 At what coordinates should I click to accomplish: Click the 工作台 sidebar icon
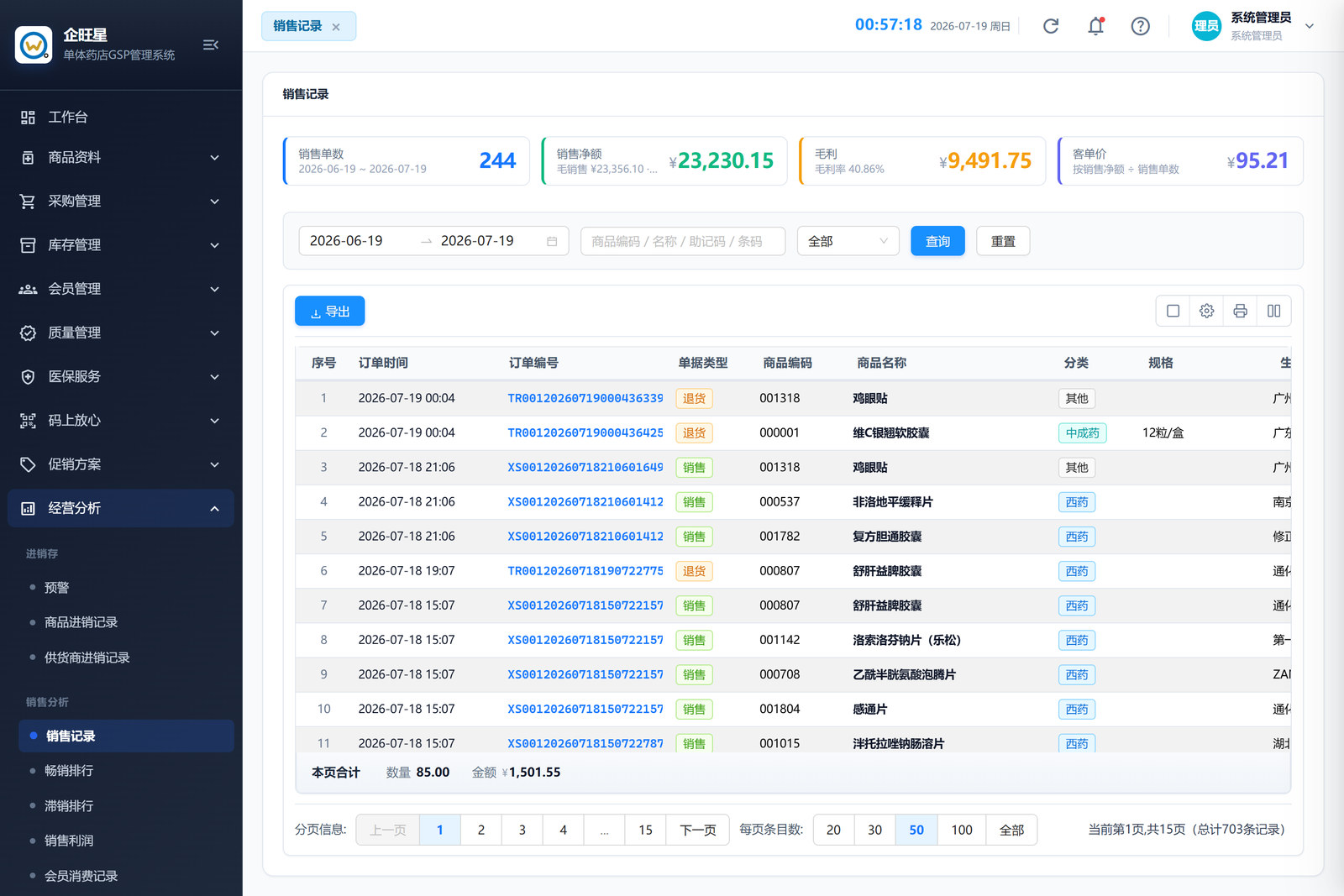28,118
